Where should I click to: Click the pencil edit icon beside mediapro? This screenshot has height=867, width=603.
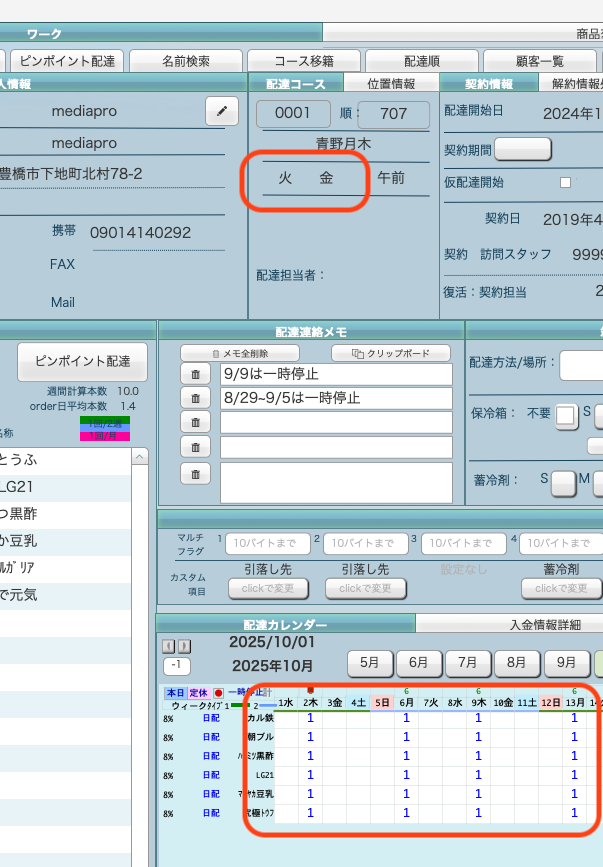(221, 111)
